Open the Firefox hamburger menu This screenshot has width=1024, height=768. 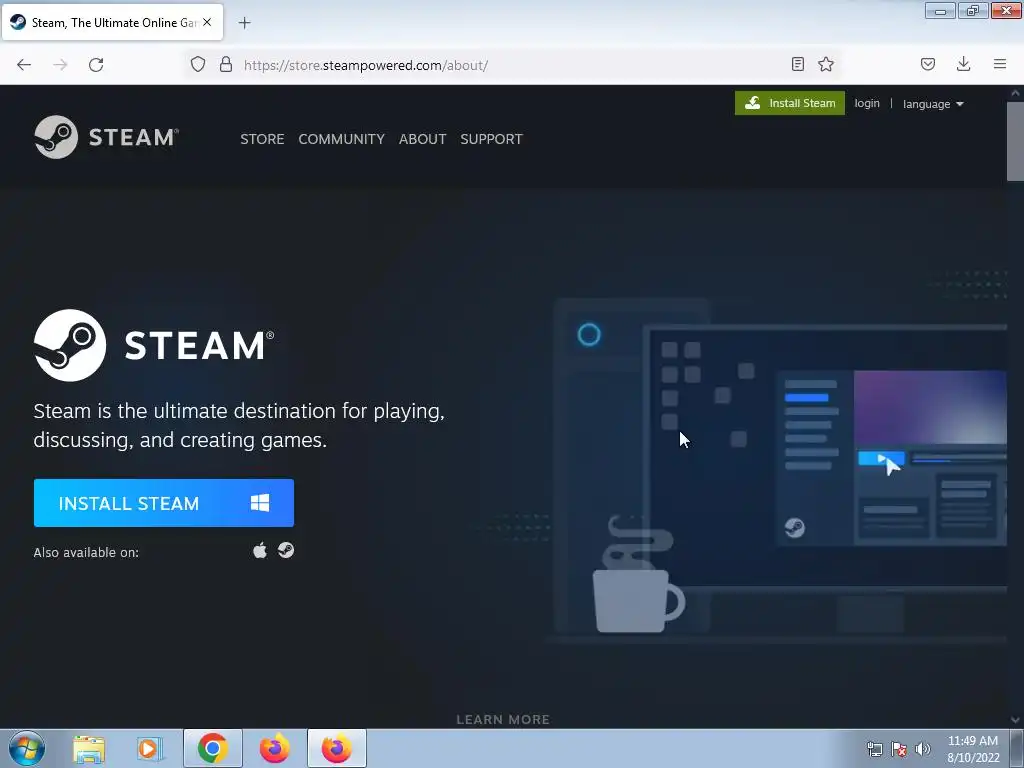point(1000,64)
